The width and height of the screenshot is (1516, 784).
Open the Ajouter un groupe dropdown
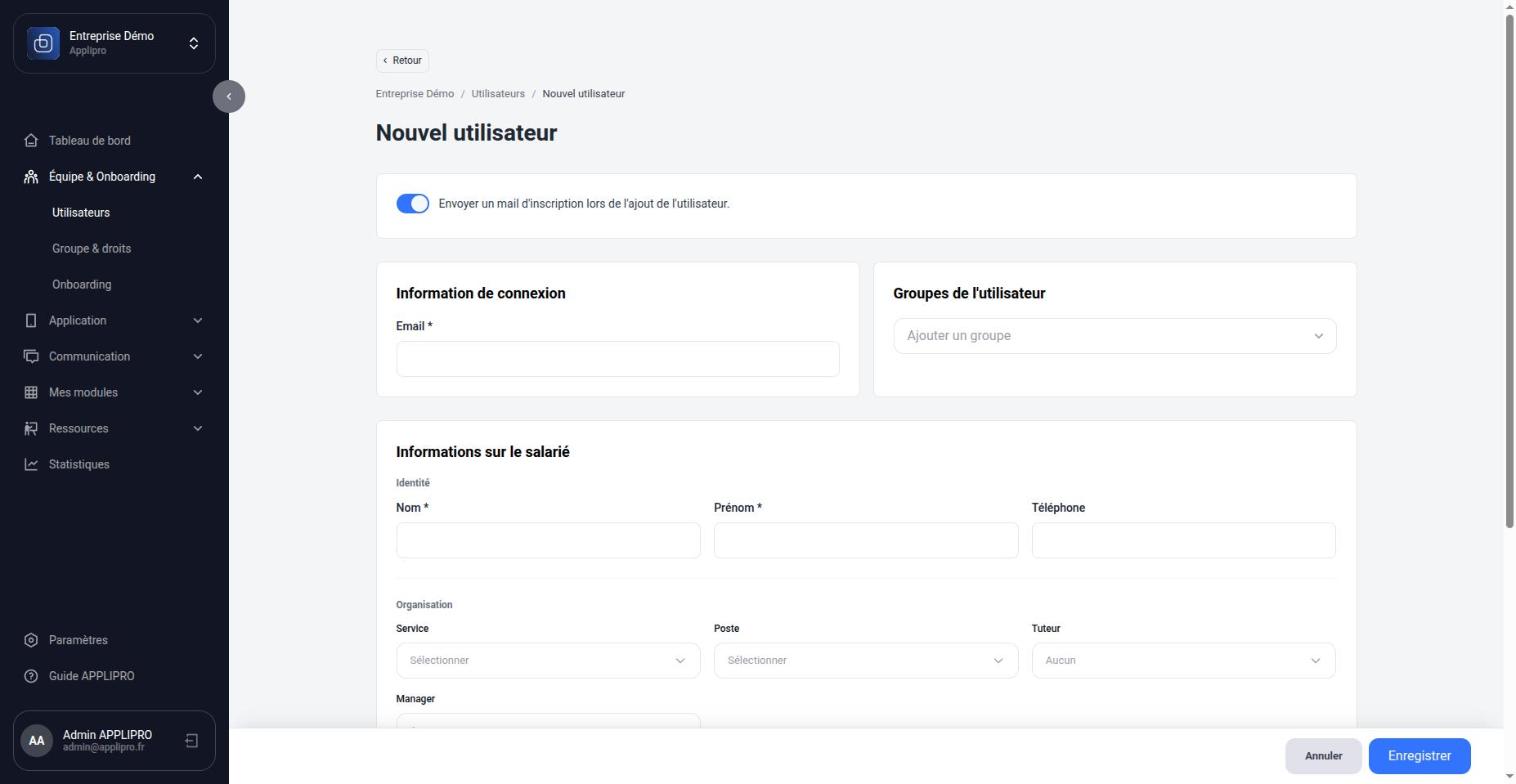pyautogui.click(x=1115, y=336)
